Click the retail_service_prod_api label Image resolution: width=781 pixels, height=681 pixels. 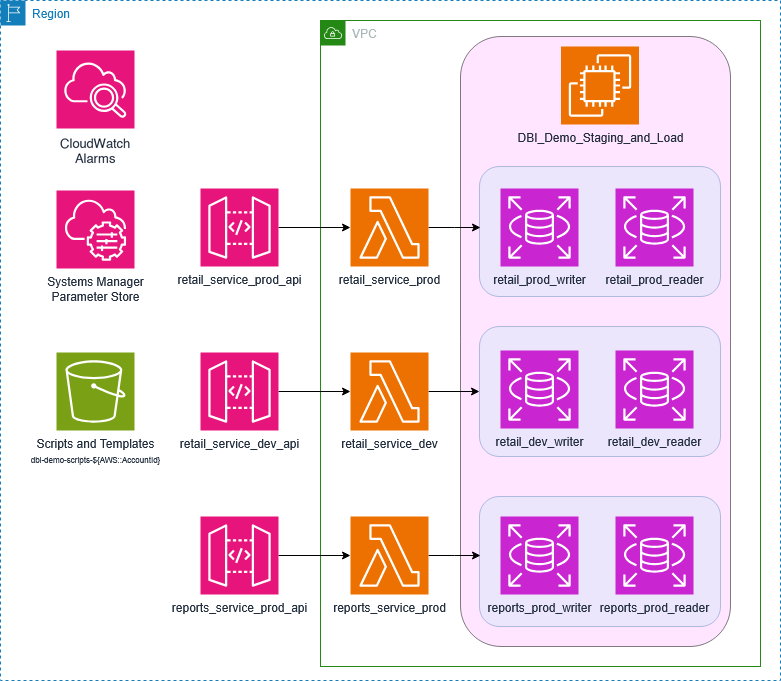pyautogui.click(x=239, y=280)
